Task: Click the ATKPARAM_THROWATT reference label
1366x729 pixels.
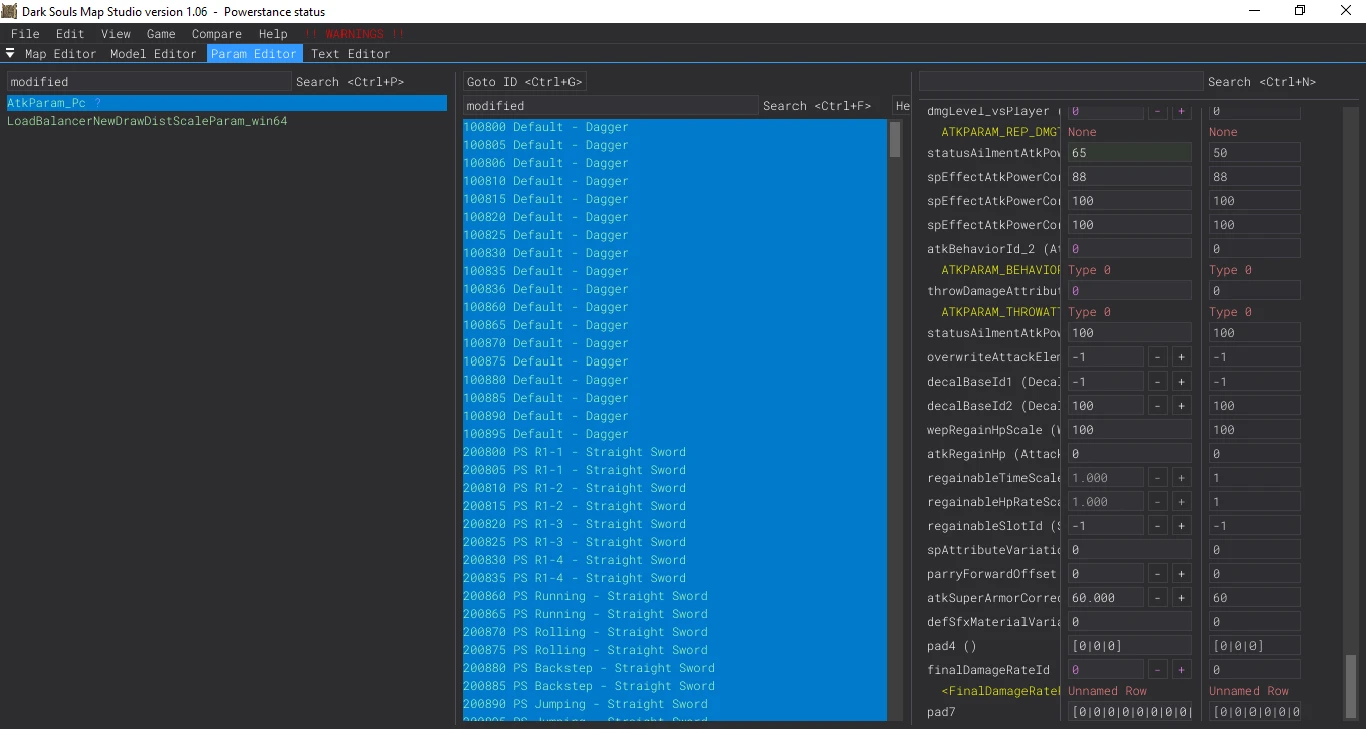Action: click(1001, 312)
